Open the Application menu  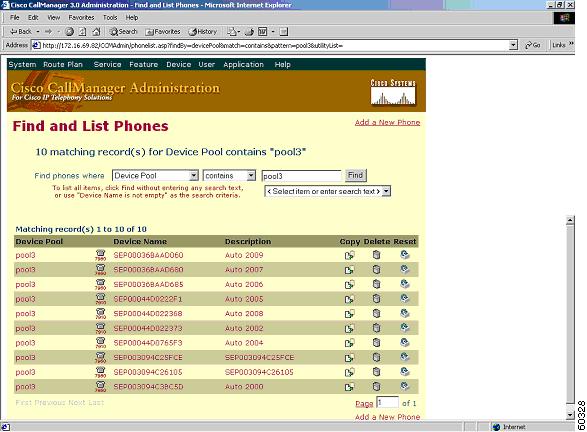click(x=243, y=64)
